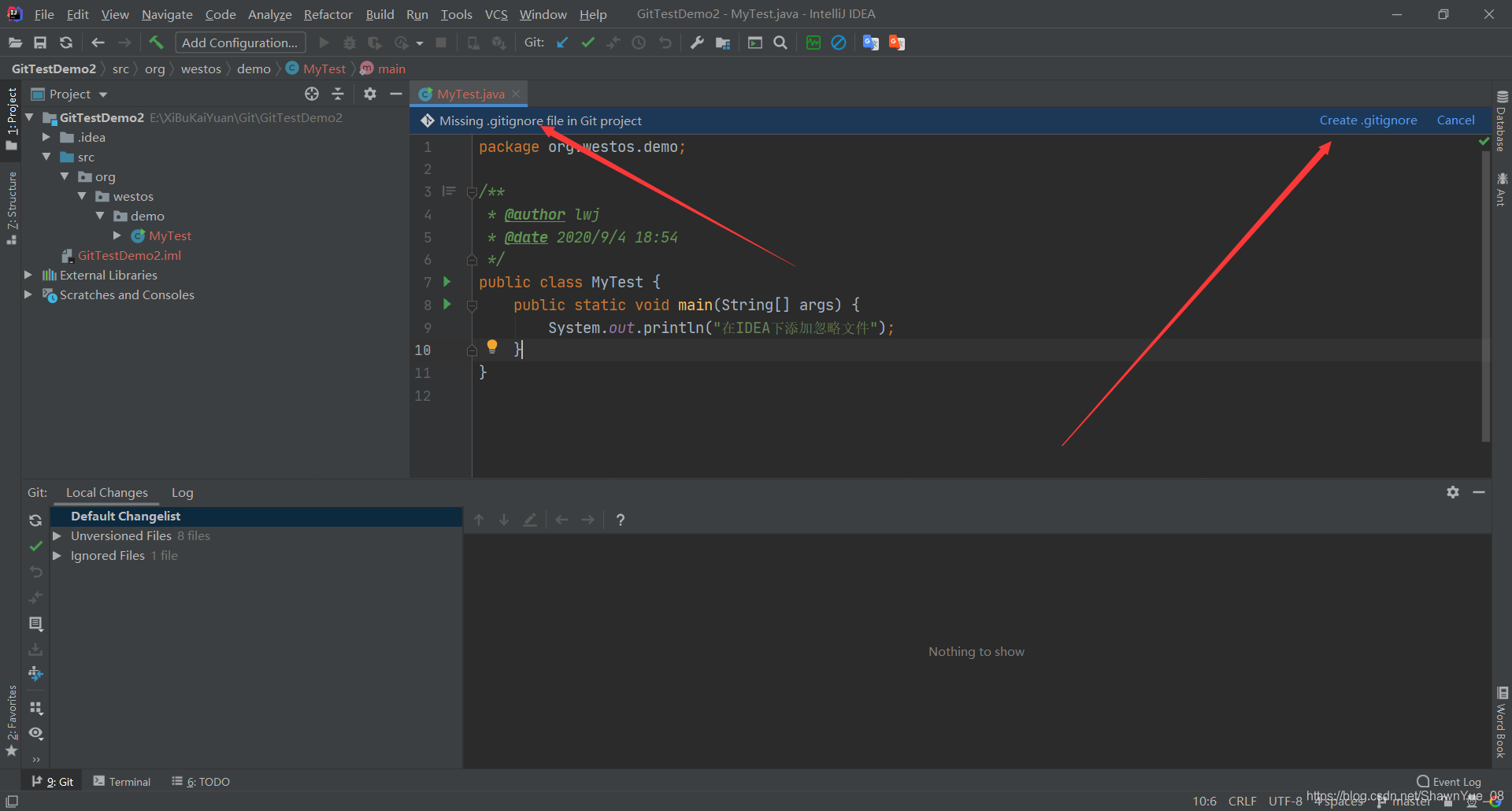The image size is (1512, 811).
Task: Click the eye view options icon
Action: 35,733
